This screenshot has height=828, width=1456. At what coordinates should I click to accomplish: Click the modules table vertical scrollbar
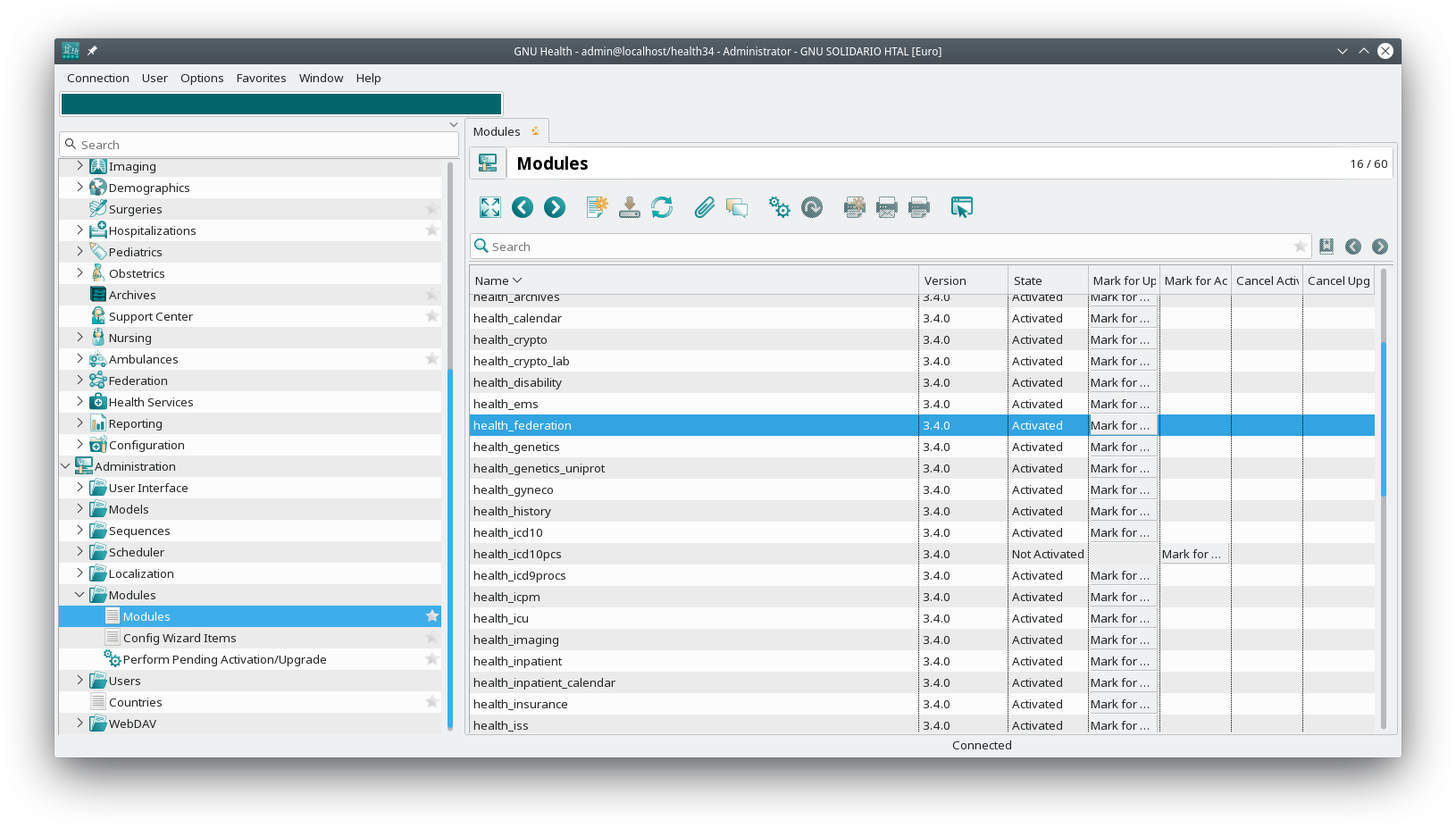(x=1384, y=418)
